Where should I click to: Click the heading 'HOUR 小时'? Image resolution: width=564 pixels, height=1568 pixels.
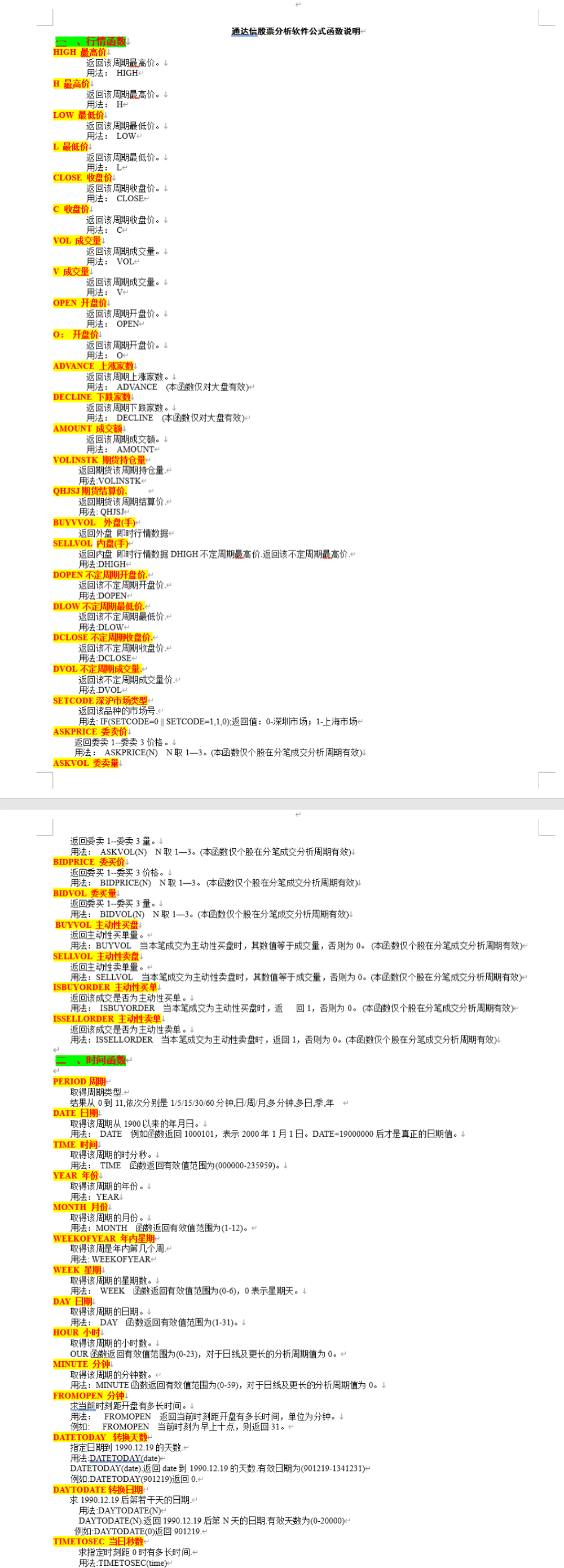77,1333
